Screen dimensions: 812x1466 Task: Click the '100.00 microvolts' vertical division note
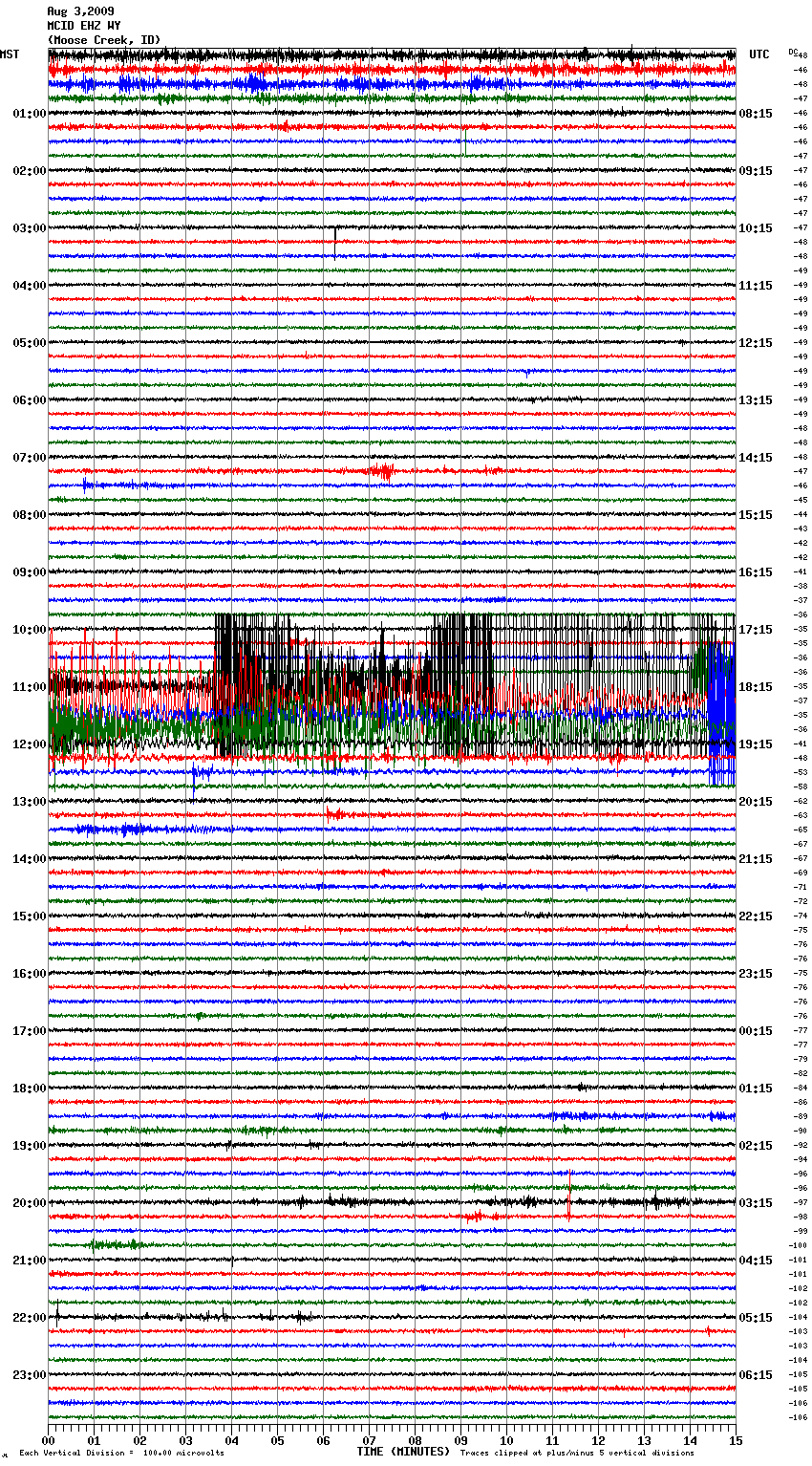[185, 1453]
